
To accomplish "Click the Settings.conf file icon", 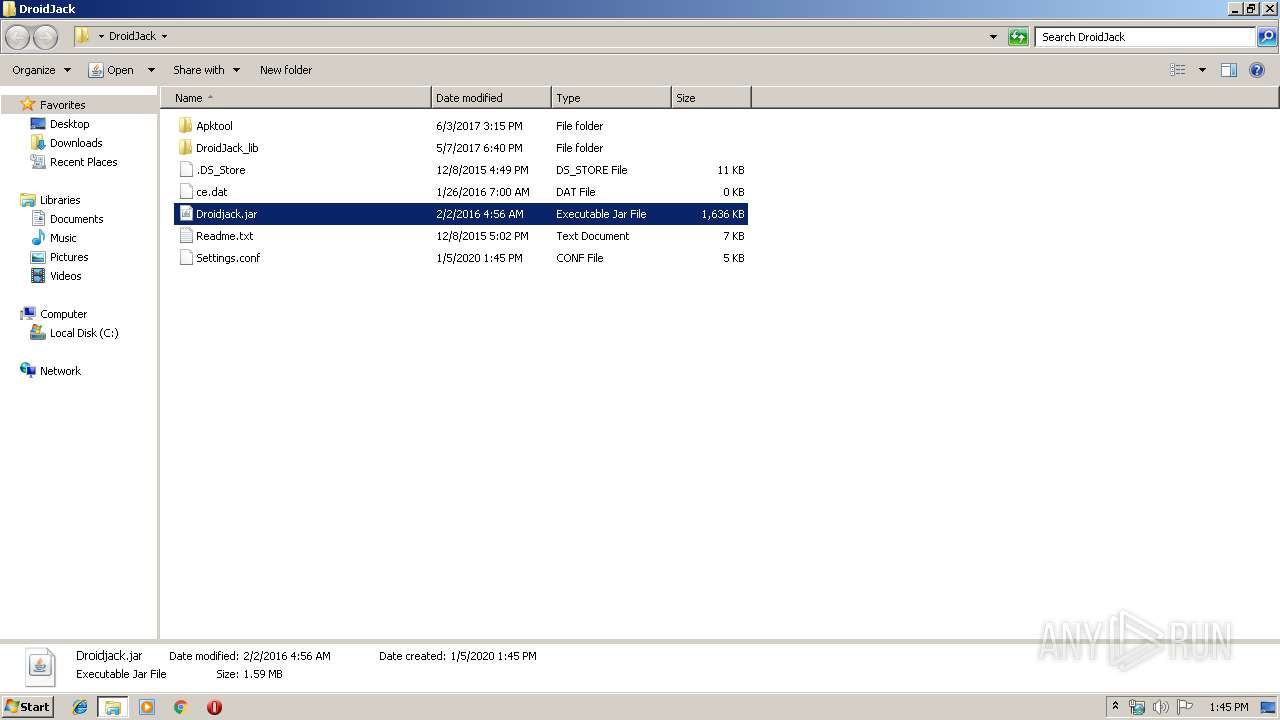I will (185, 258).
